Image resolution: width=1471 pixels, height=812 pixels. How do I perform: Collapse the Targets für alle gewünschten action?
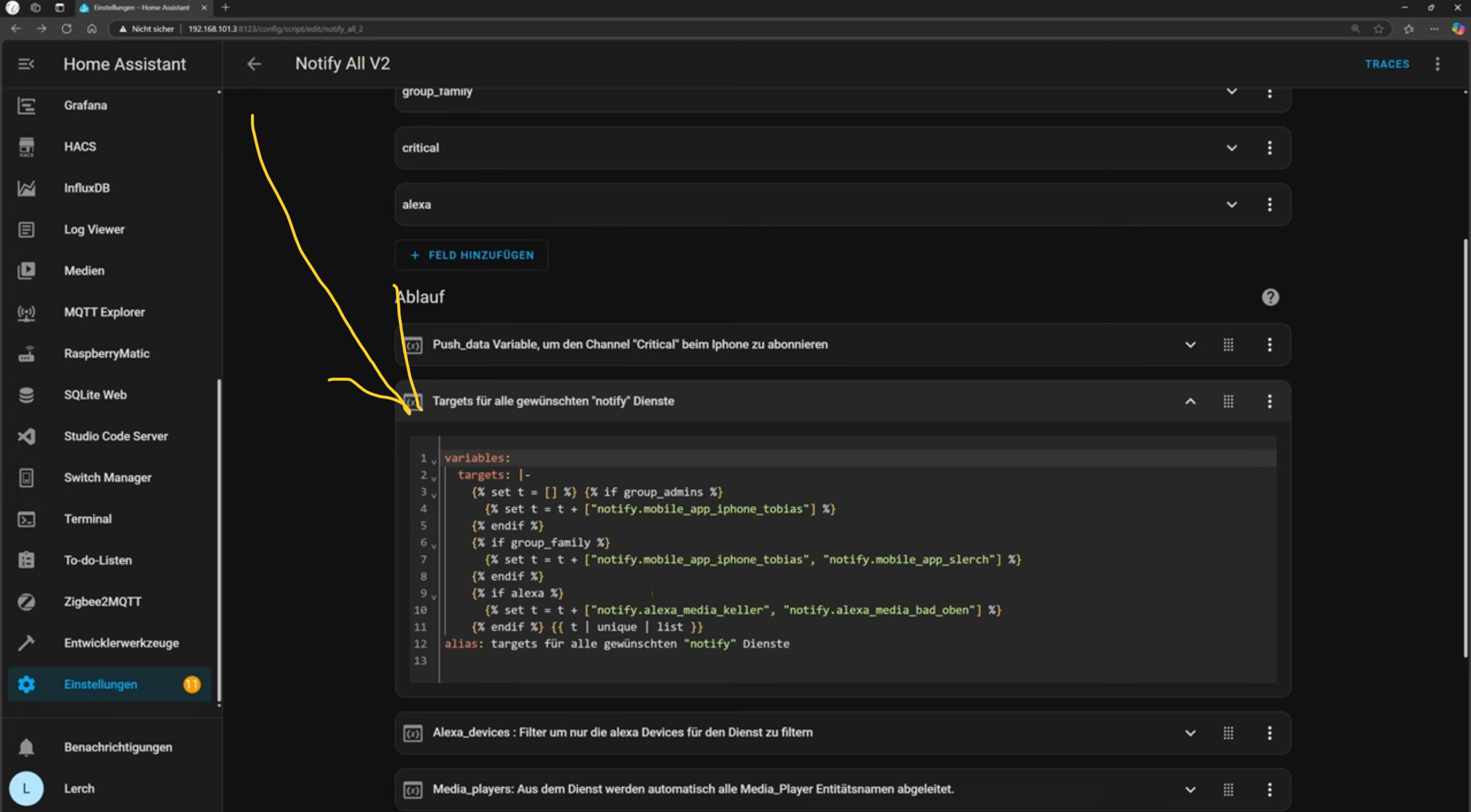(x=1190, y=401)
